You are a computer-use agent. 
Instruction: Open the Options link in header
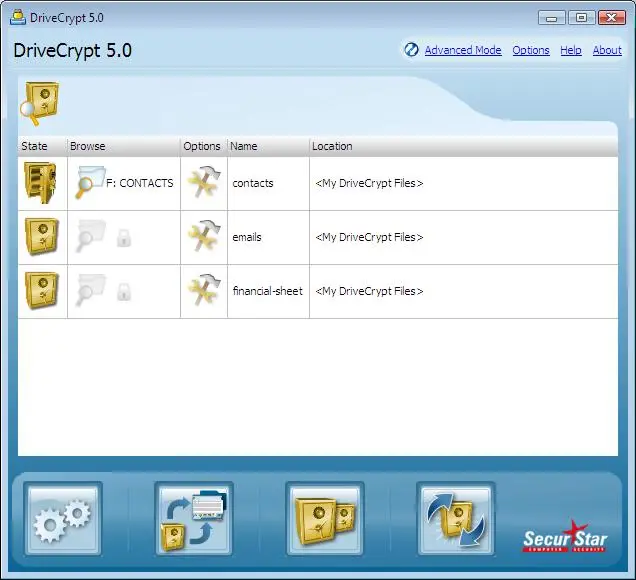[x=531, y=50]
